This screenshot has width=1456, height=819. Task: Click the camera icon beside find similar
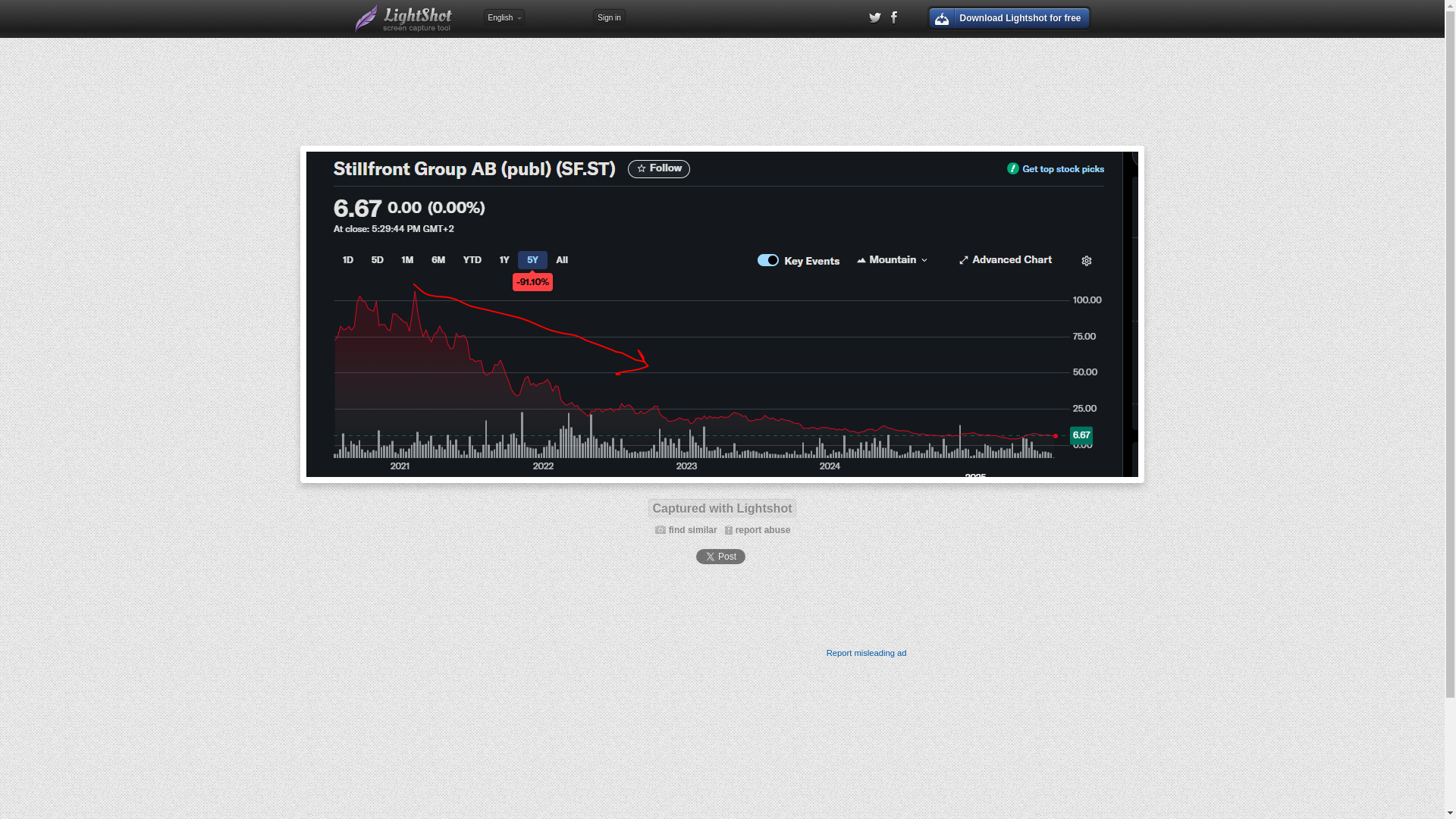tap(661, 530)
